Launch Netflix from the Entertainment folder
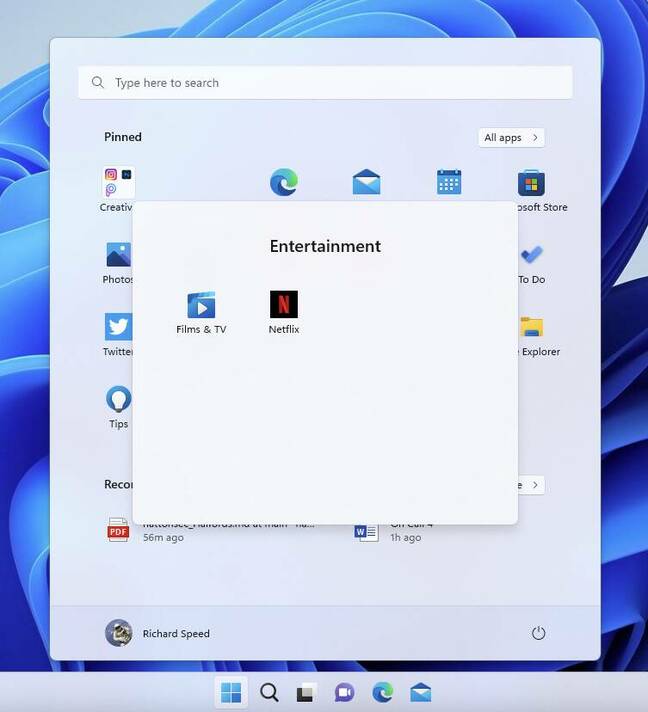The height and width of the screenshot is (712, 648). 284,312
